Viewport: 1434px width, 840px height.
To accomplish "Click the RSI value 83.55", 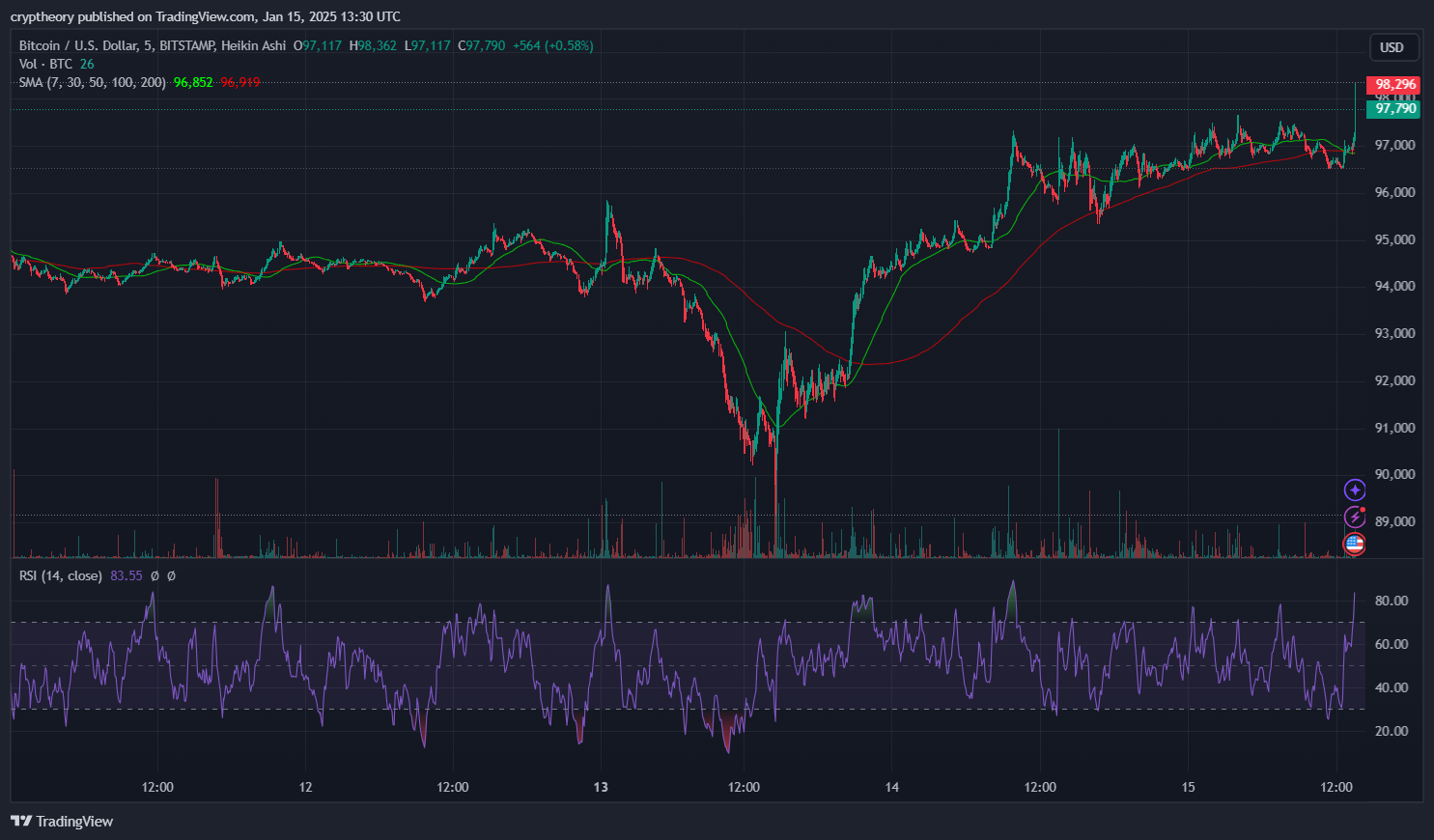I will click(x=127, y=575).
